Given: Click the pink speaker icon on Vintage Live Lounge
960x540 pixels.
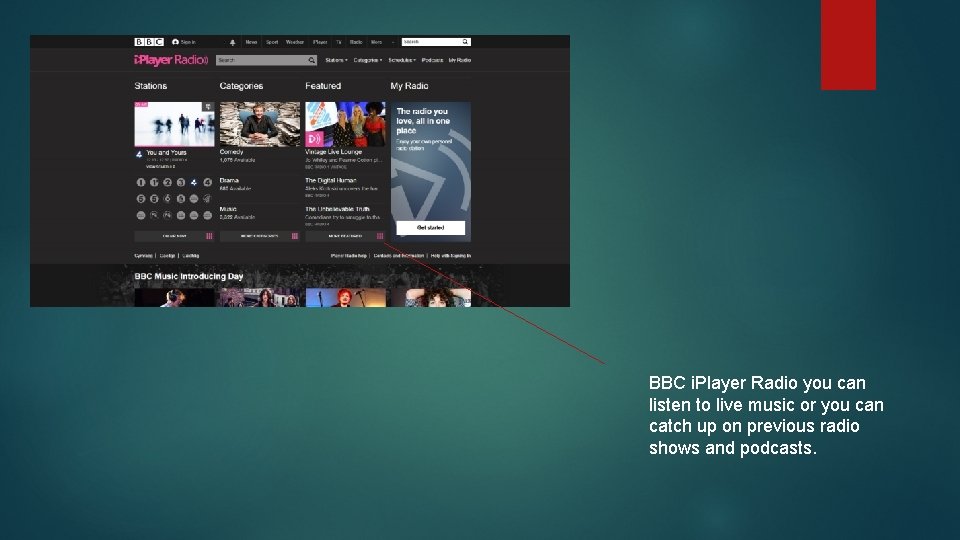Looking at the screenshot, I should coord(314,139).
